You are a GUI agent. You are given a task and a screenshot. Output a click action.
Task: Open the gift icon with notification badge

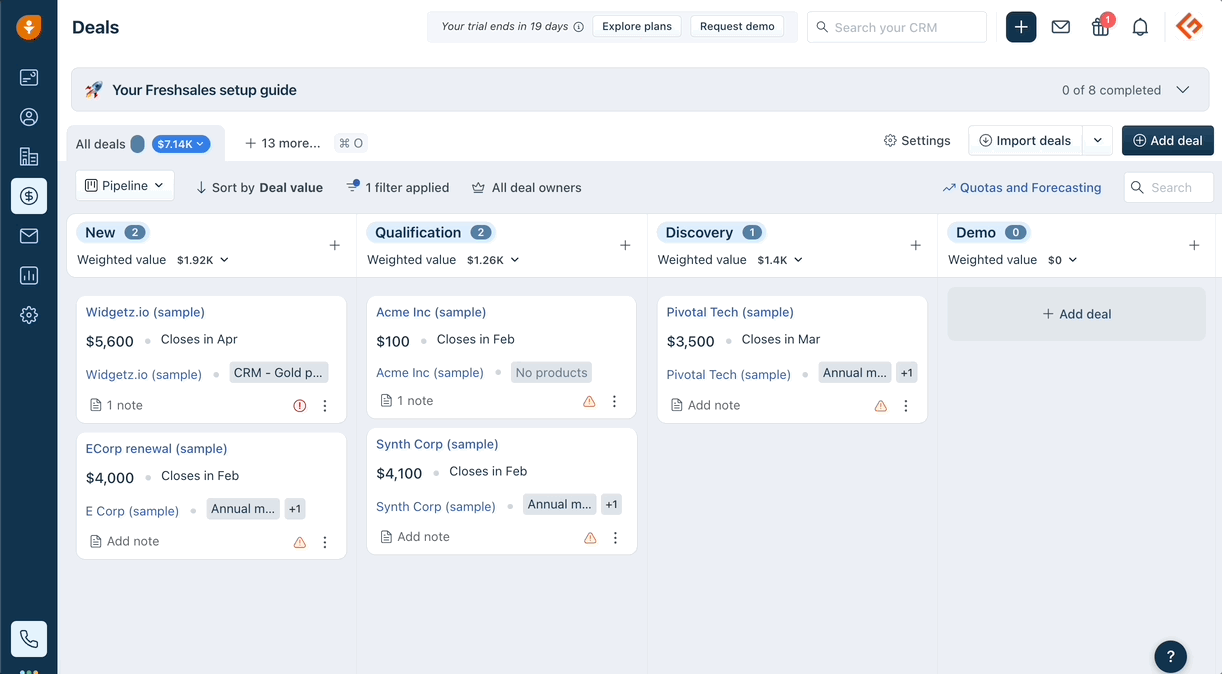click(1101, 27)
